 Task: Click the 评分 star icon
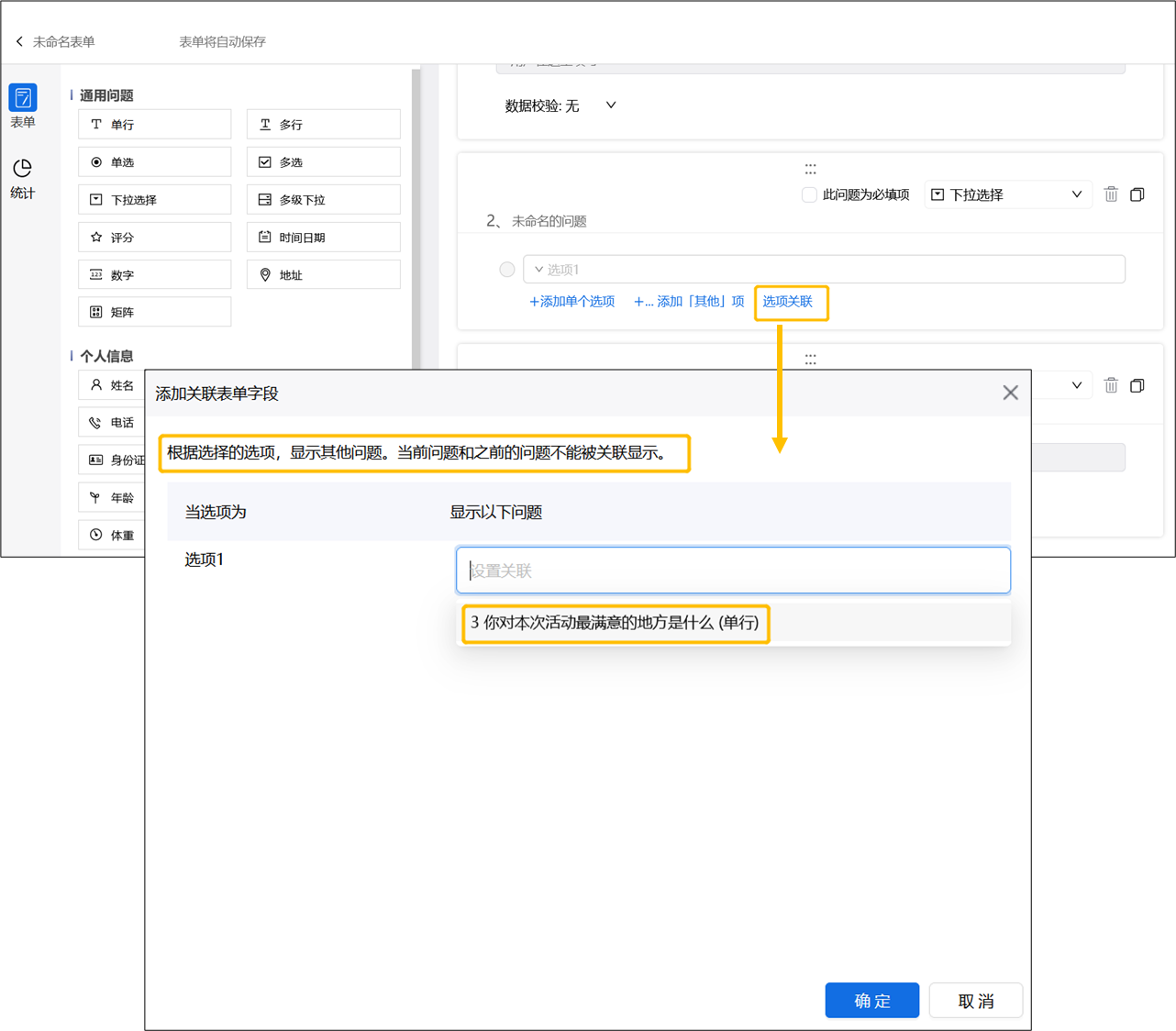(96, 237)
